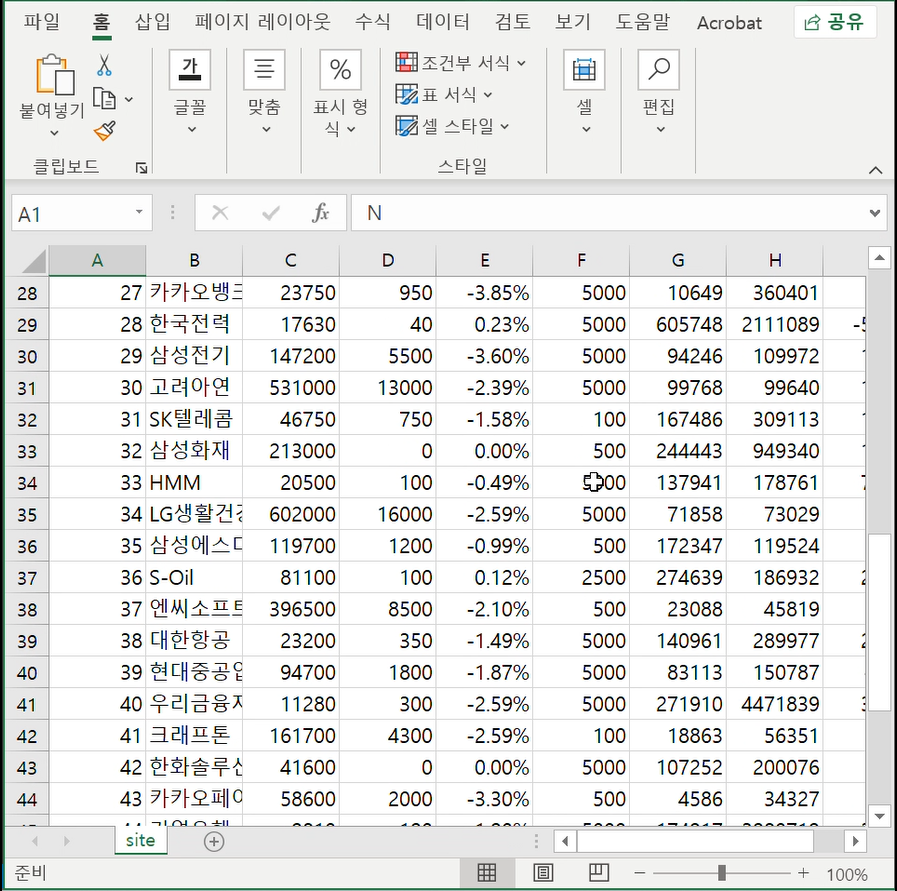Switch to Page Break Preview icon
897x891 pixels.
point(598,873)
